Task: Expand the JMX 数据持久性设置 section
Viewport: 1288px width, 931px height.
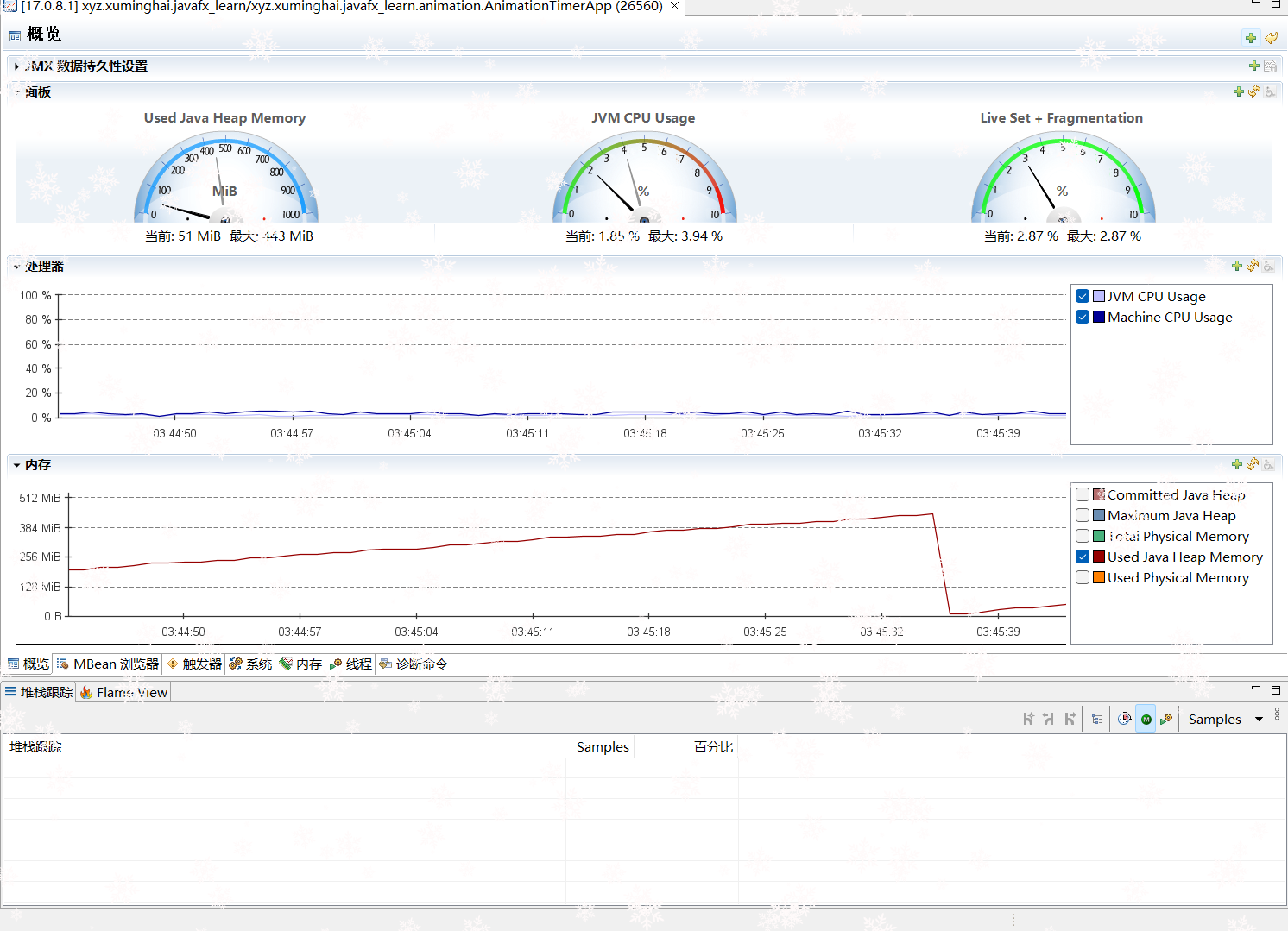Action: point(16,66)
